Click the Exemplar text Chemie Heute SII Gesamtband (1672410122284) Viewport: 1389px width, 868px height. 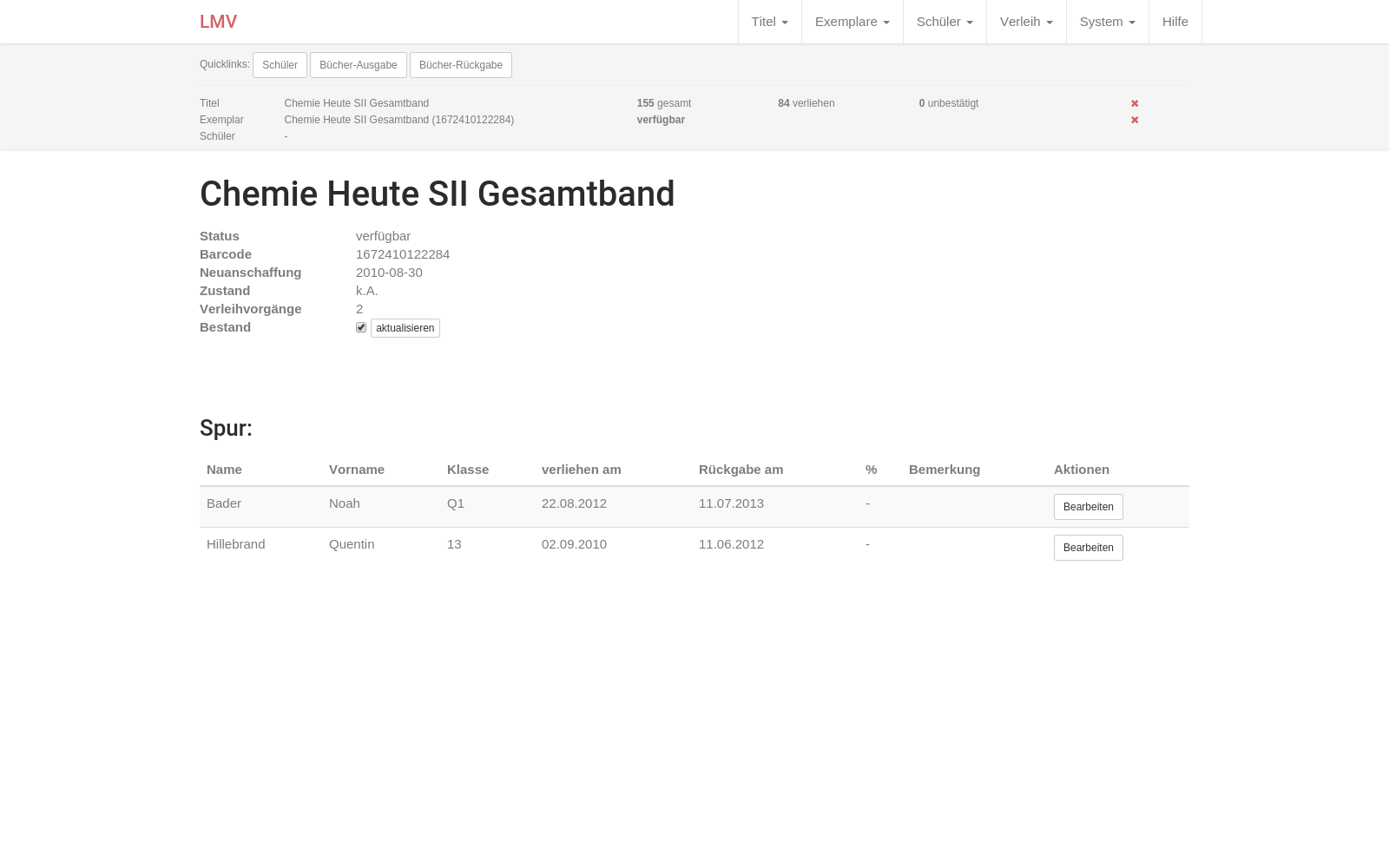[x=399, y=120]
